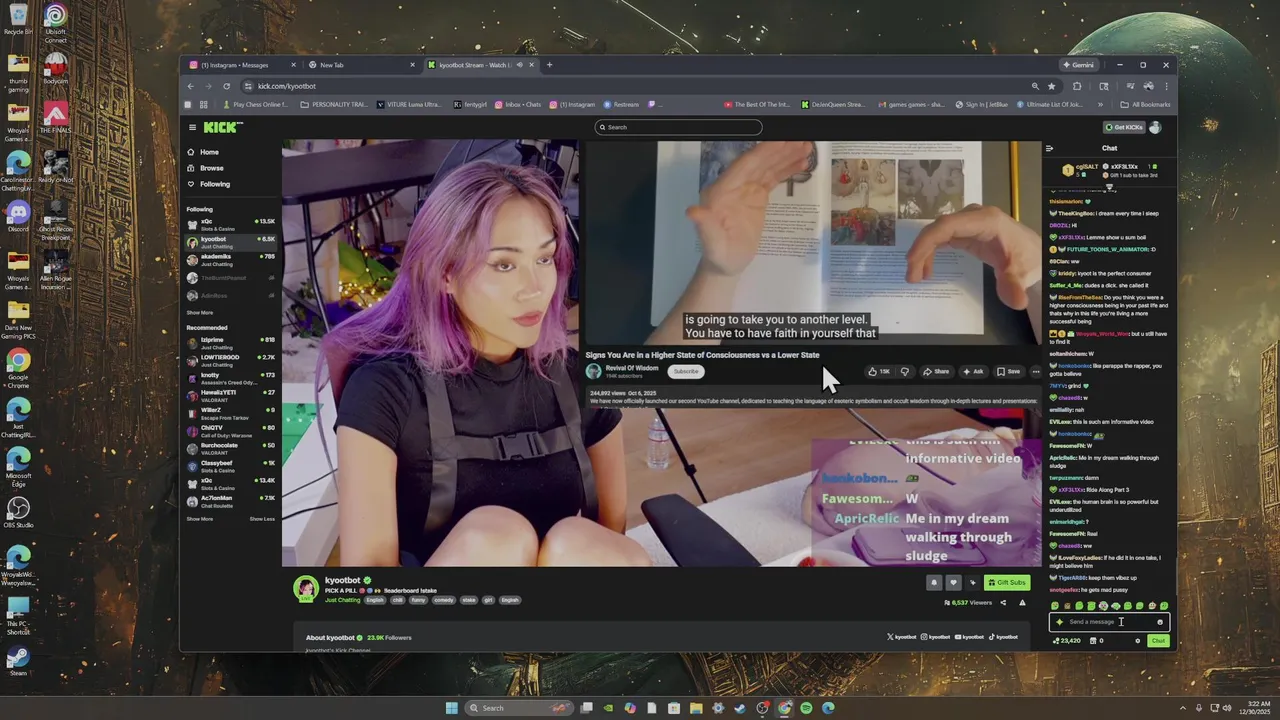Open LOWTIERGOD recommended channel
This screenshot has height=720, width=1280.
pos(230,359)
